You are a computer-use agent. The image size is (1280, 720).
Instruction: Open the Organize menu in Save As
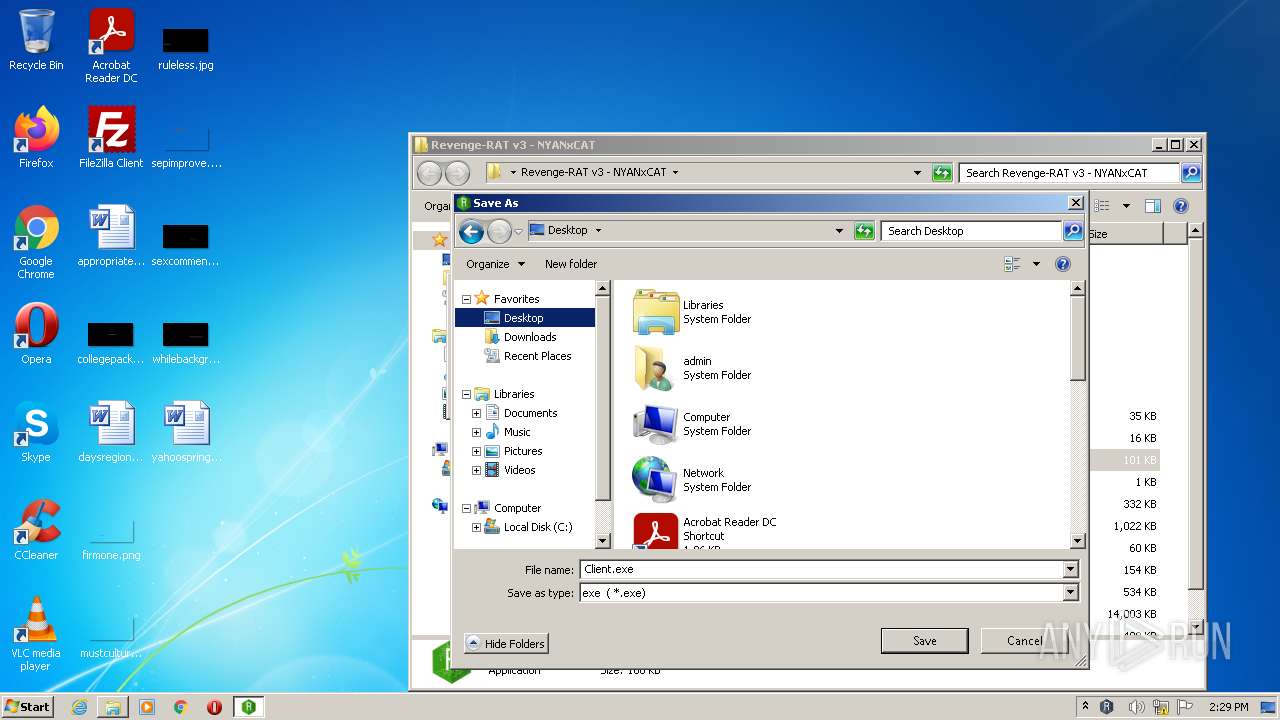tap(495, 264)
